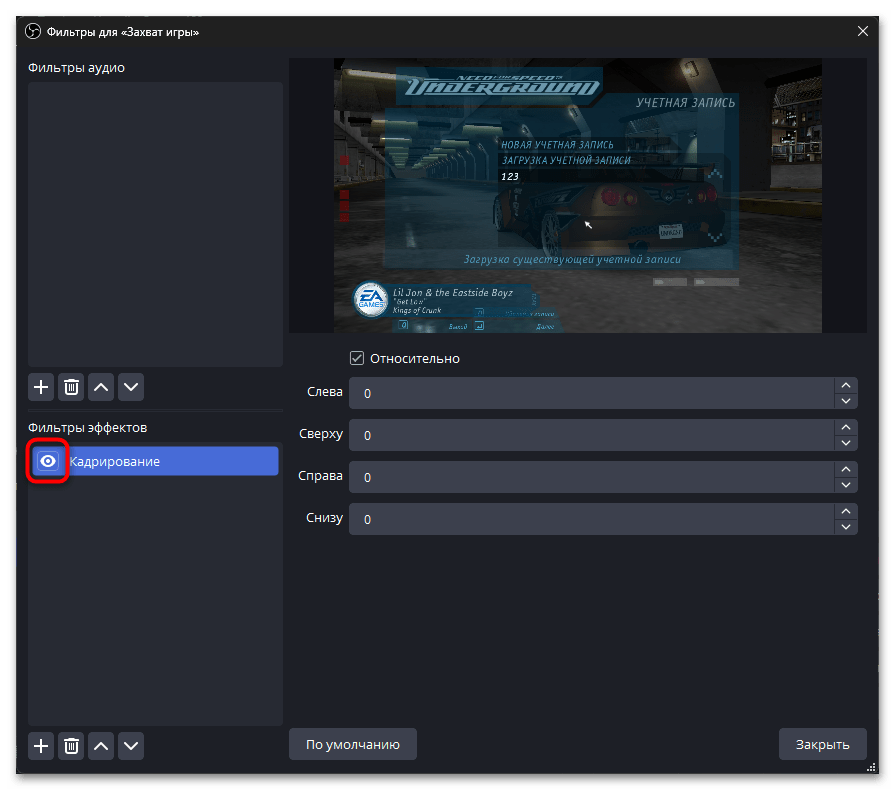Toggle visibility eye of Кадрирование filter
This screenshot has width=895, height=790.
pos(48,461)
